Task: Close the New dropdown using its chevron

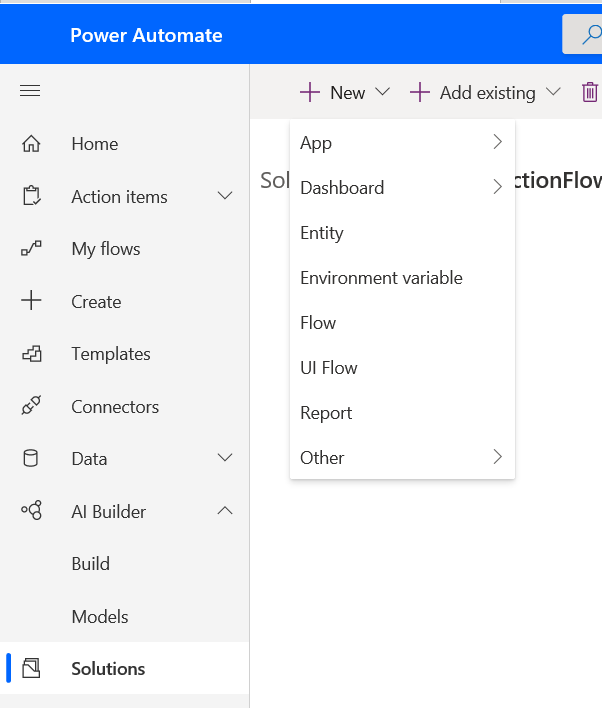Action: [382, 92]
